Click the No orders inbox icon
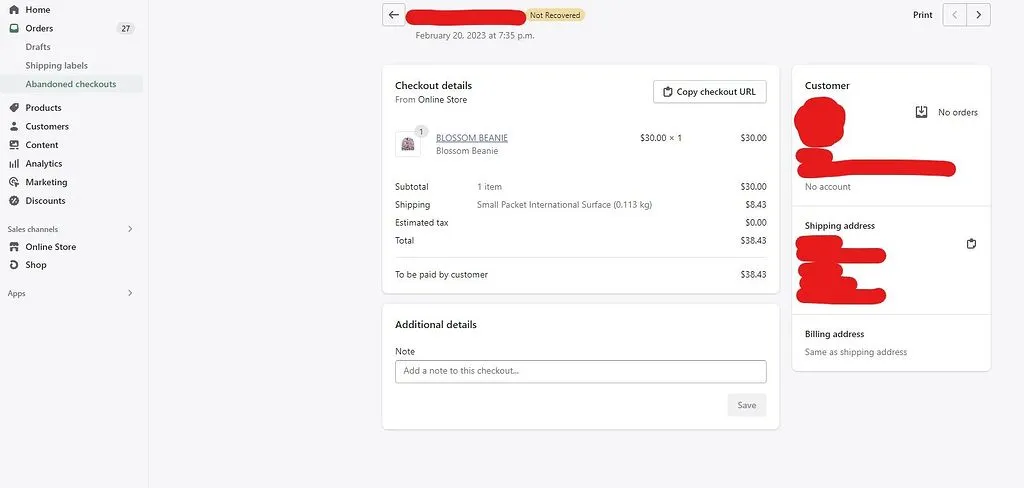Screen dimensions: 1024x488 [921, 112]
